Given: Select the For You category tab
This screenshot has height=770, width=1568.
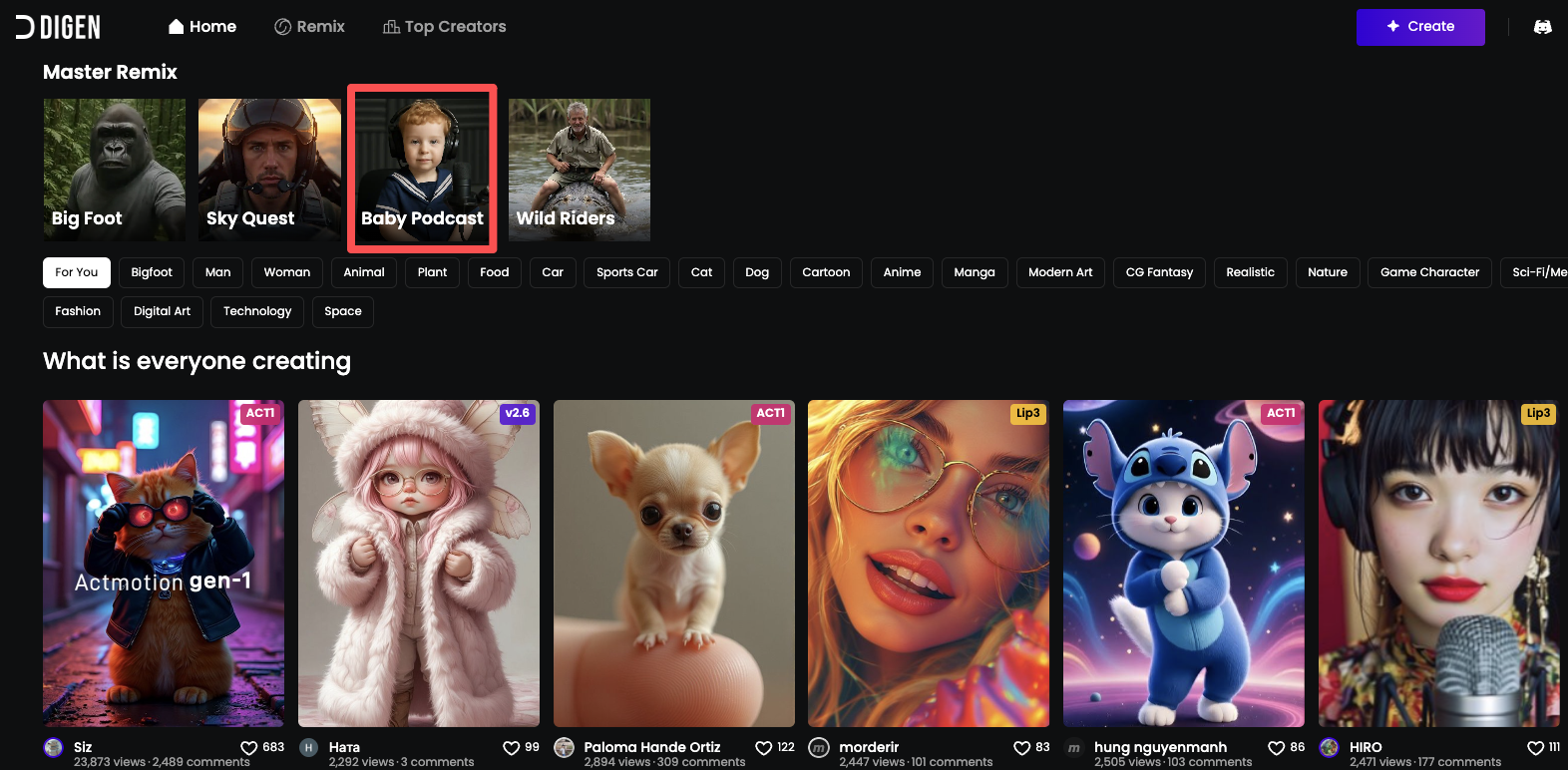Looking at the screenshot, I should [77, 272].
